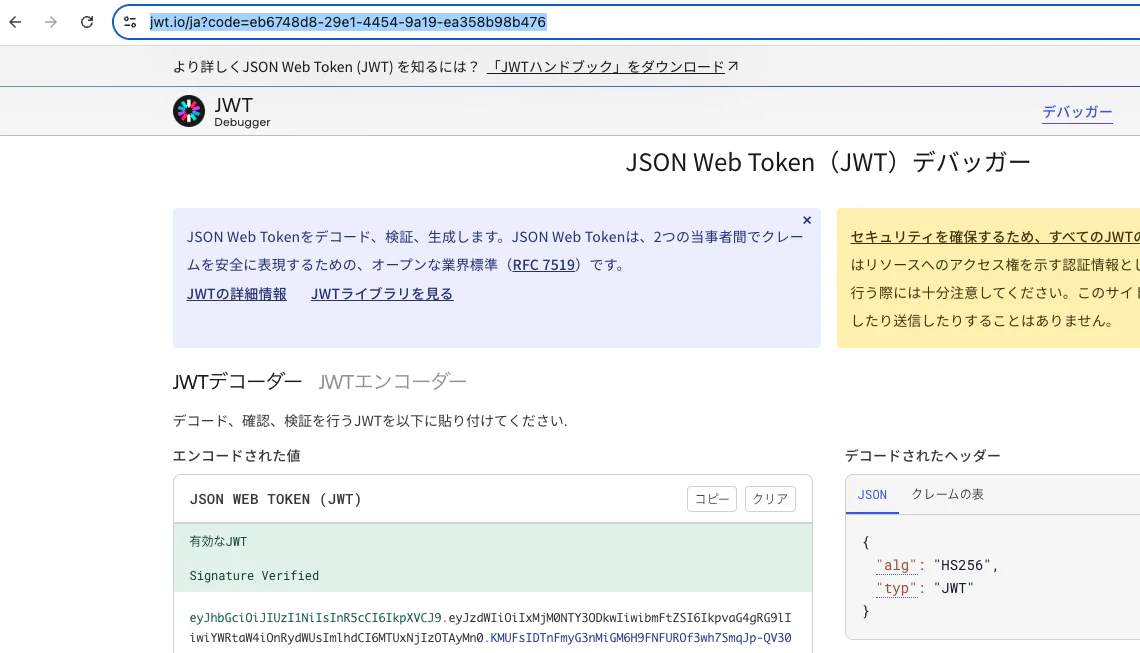Select the JSON tab in decoded header

coord(872,494)
